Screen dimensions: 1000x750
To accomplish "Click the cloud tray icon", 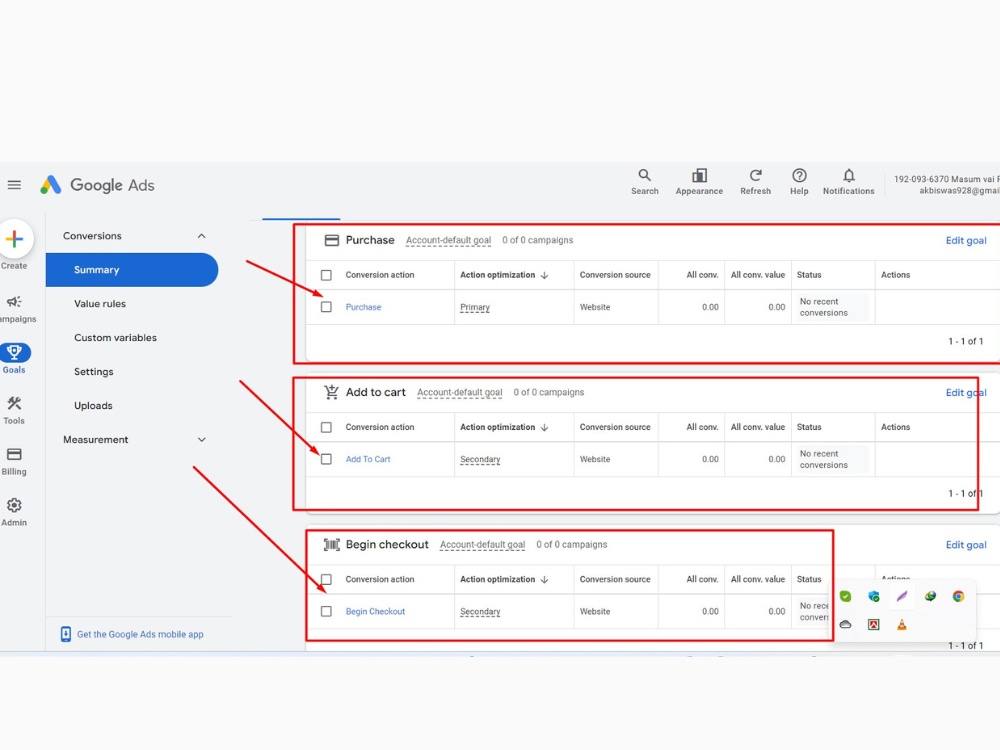I will coord(846,624).
